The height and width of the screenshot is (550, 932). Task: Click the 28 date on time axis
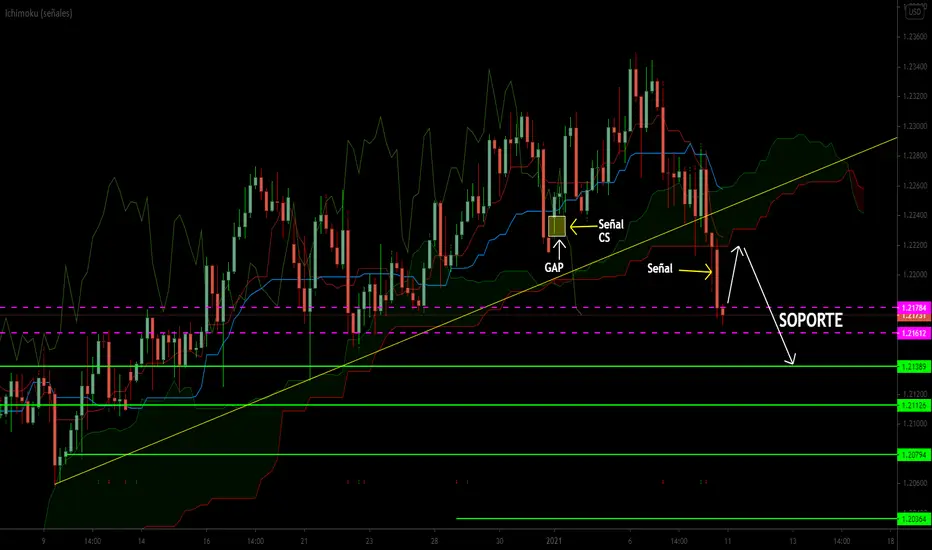click(x=434, y=541)
